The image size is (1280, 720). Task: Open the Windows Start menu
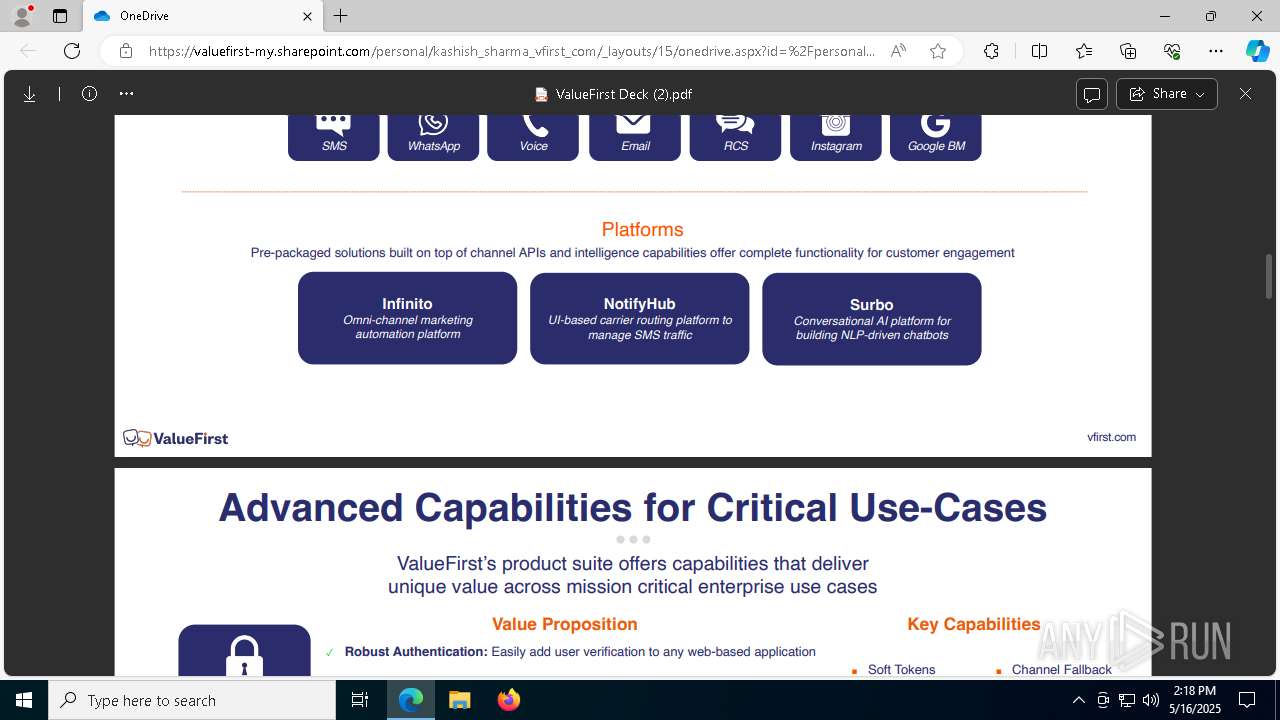pyautogui.click(x=24, y=700)
